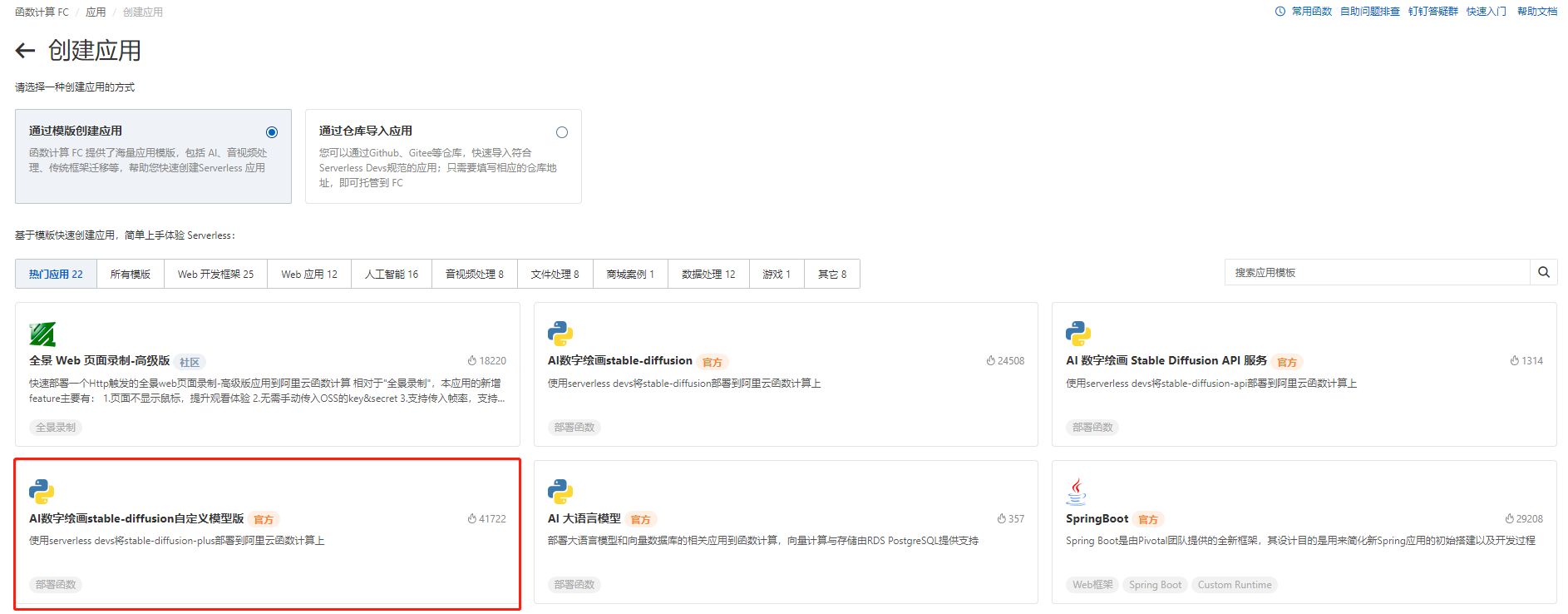Open 其它 8 tab

(832, 274)
